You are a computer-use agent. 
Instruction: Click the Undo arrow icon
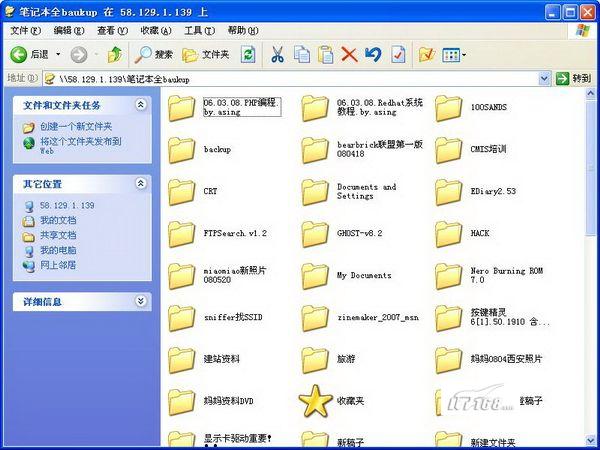pyautogui.click(x=373, y=54)
